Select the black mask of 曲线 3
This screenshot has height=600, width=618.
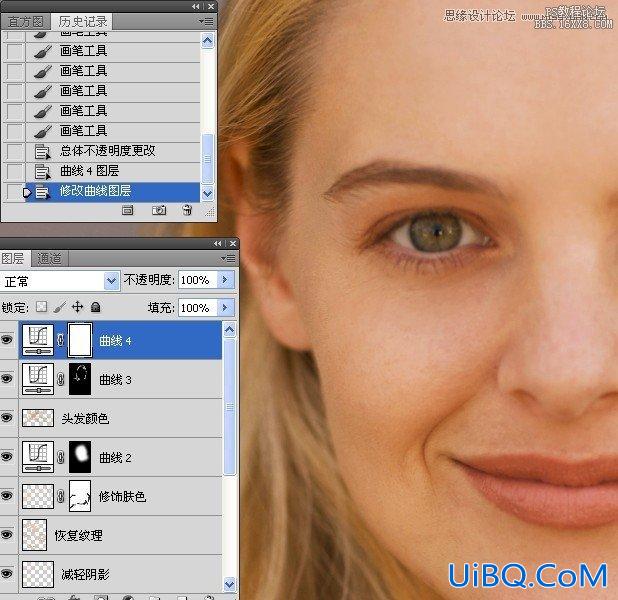click(80, 379)
